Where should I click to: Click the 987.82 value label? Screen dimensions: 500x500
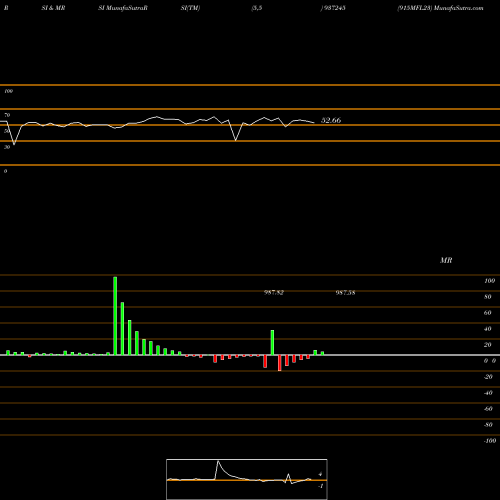pos(274,293)
